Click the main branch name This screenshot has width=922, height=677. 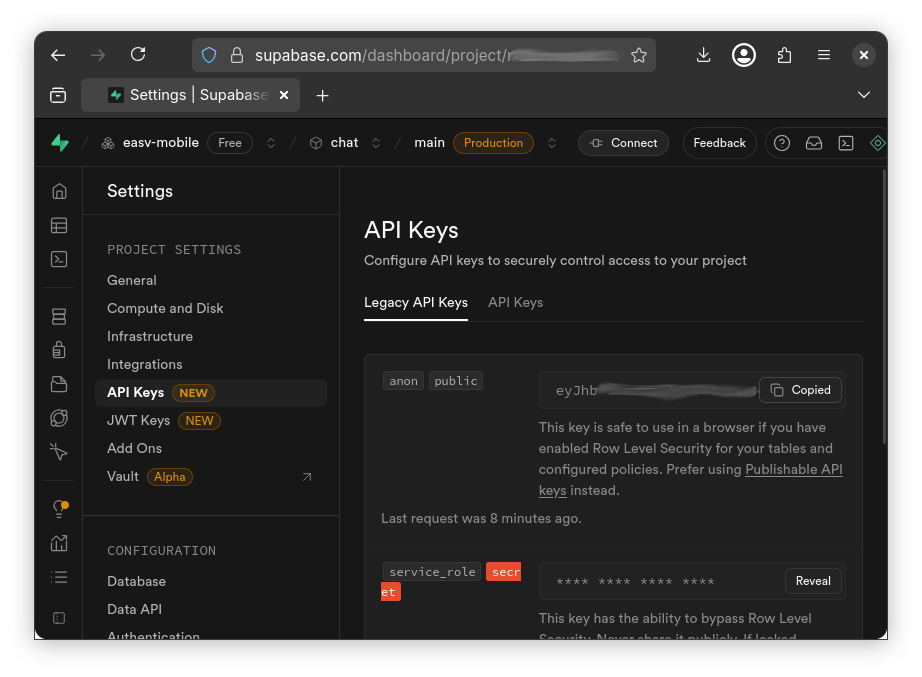[429, 143]
